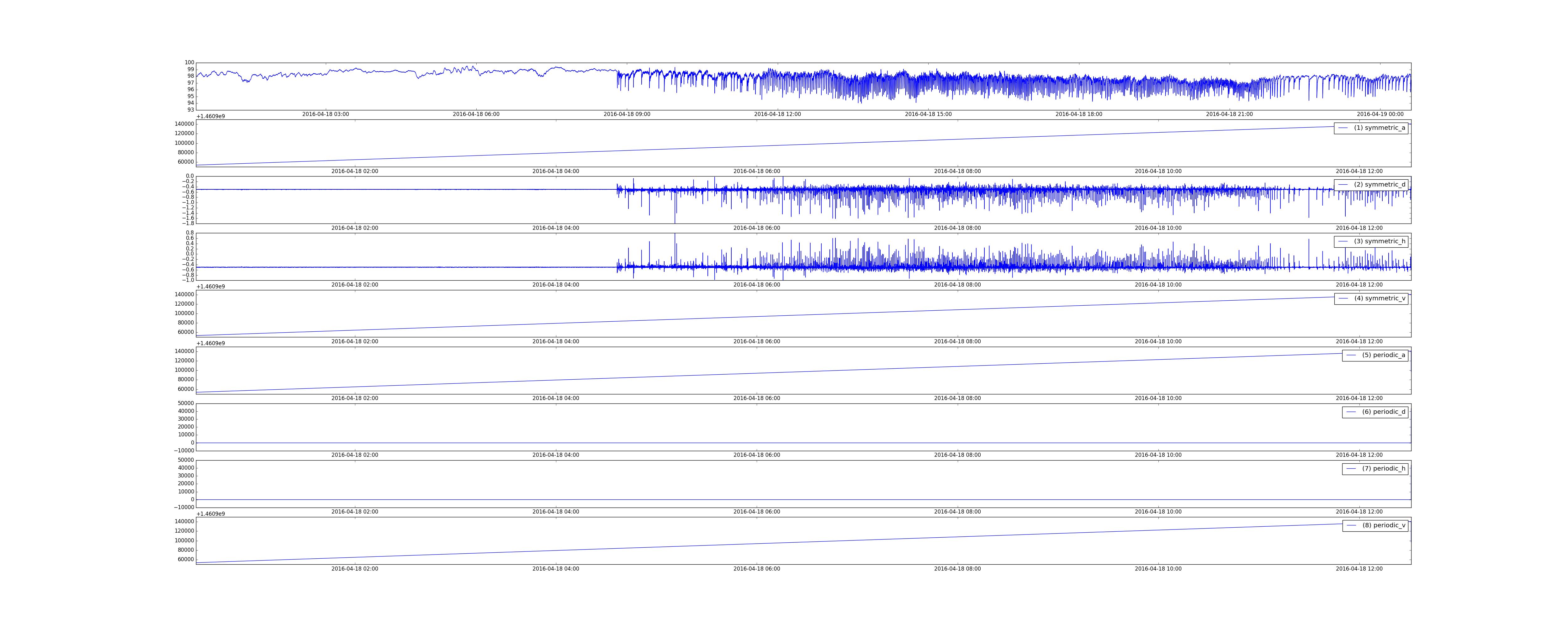Click the 2016-04-18 21:00 tick label
1568x627 pixels.
(x=1230, y=114)
